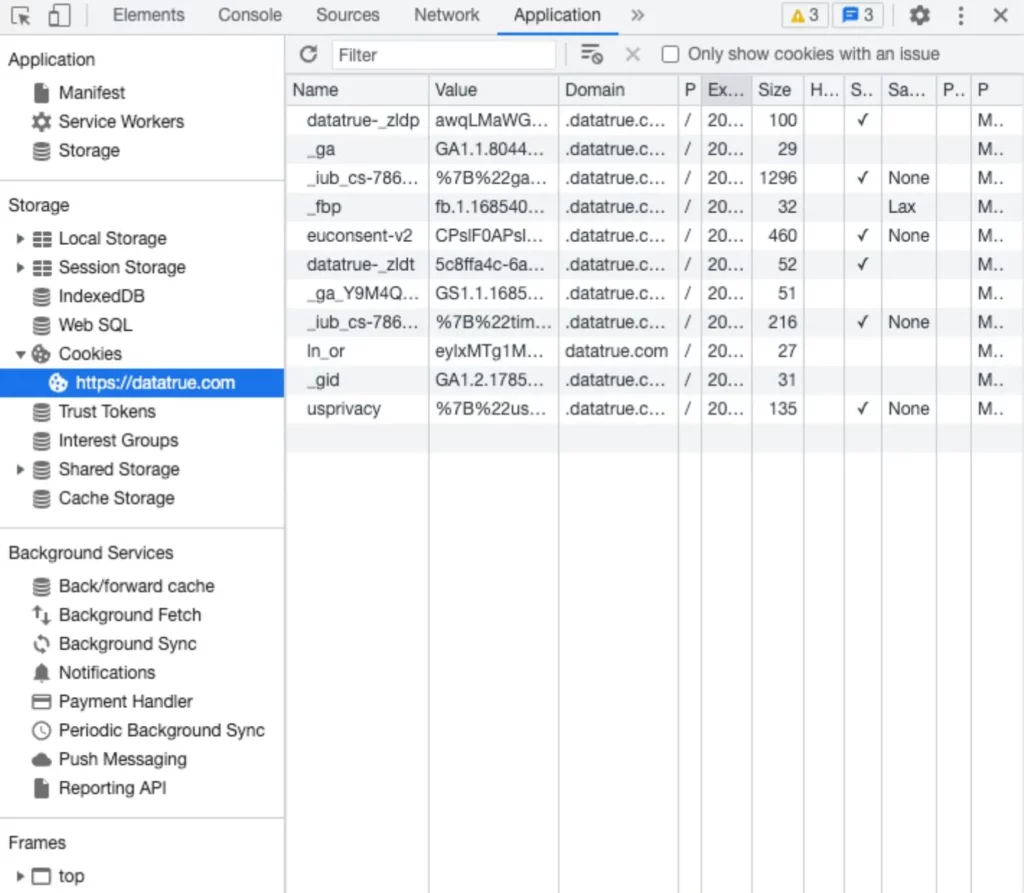
Task: Open the customize DevTools three-dot menu
Action: (x=960, y=15)
